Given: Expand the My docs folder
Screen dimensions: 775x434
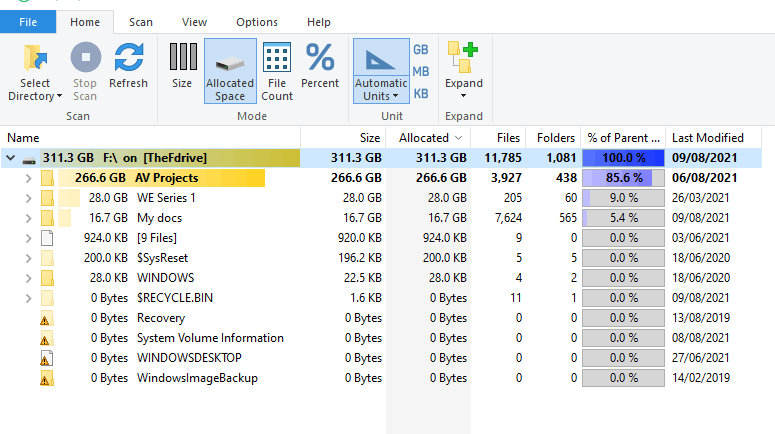Looking at the screenshot, I should [29, 218].
